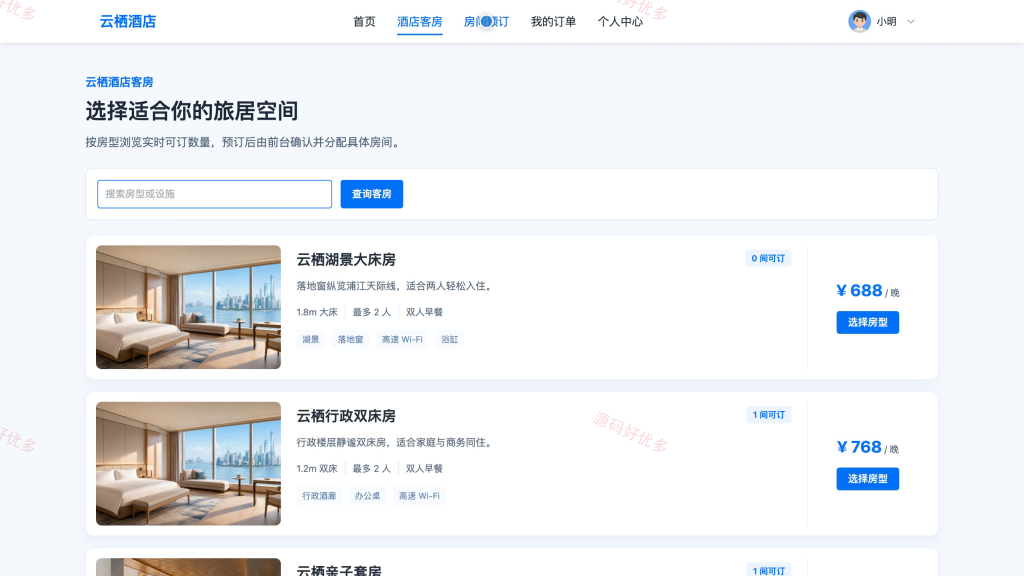Click the user avatar icon for 小明
Viewport: 1024px width, 576px height.
pyautogui.click(x=859, y=22)
